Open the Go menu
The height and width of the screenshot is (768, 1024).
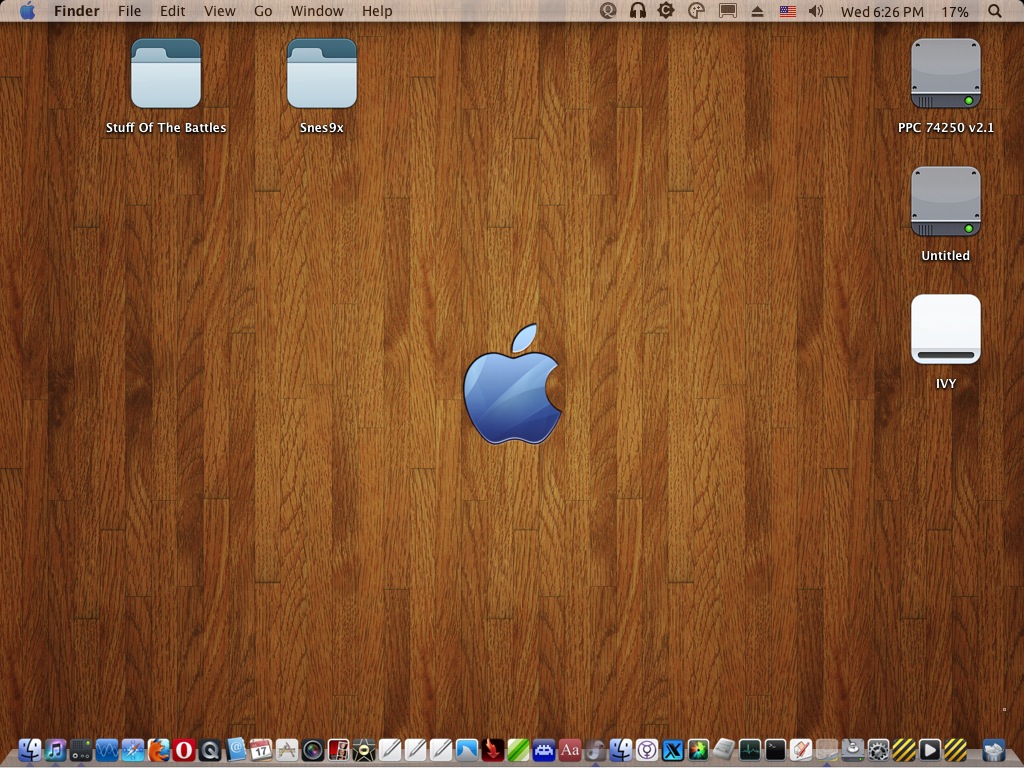tap(263, 11)
